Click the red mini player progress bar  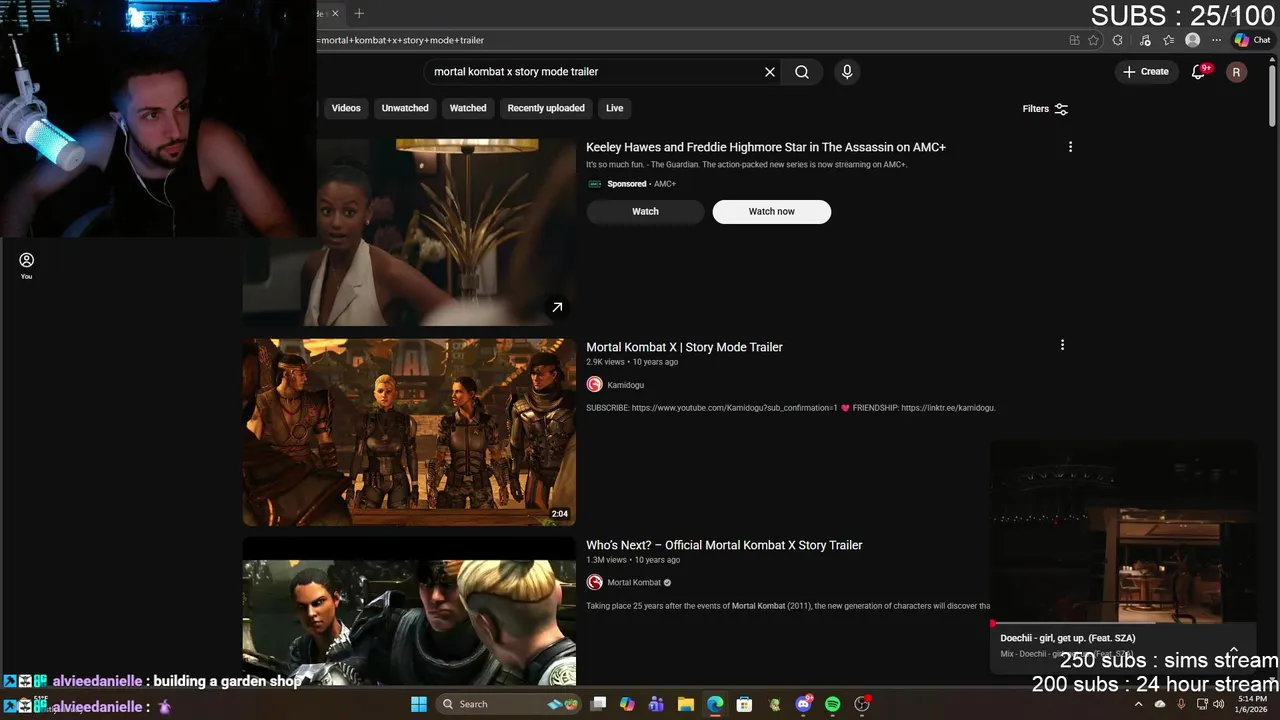1123,624
